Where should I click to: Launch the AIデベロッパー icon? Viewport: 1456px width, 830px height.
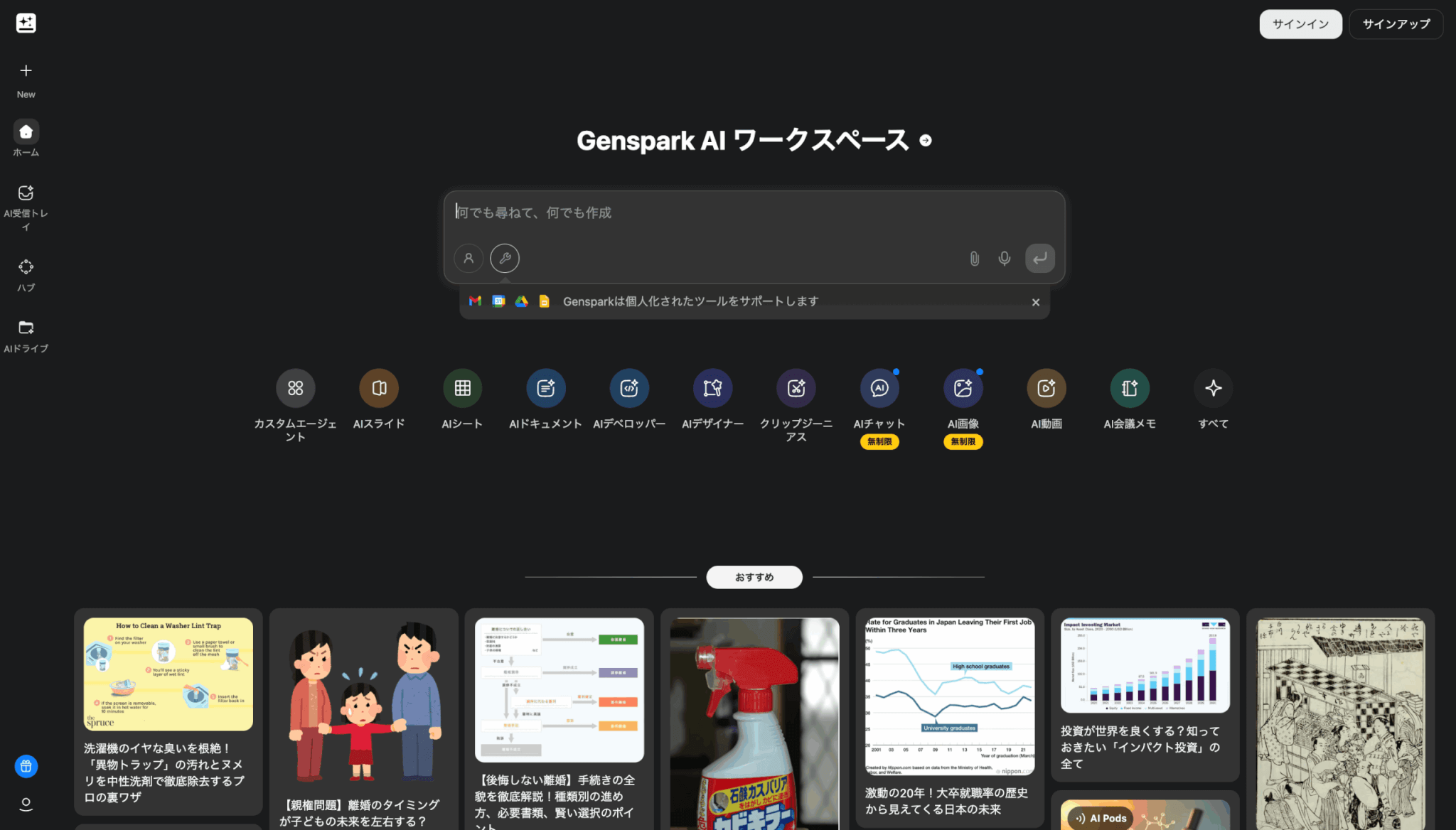tap(629, 388)
